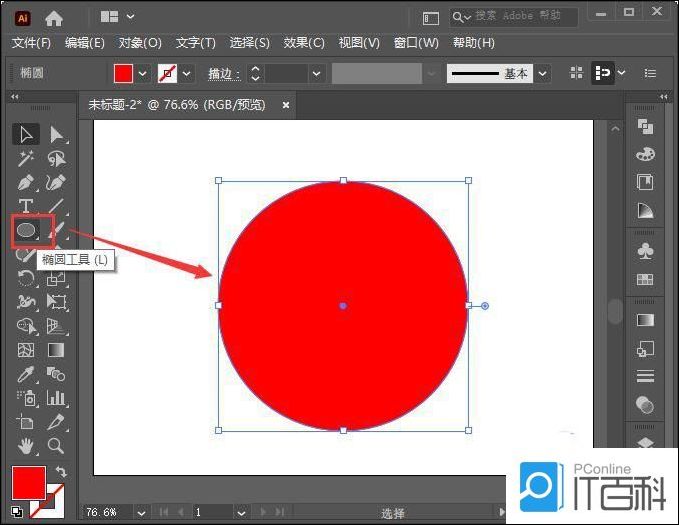Select the Line Segment tool

pyautogui.click(x=57, y=206)
